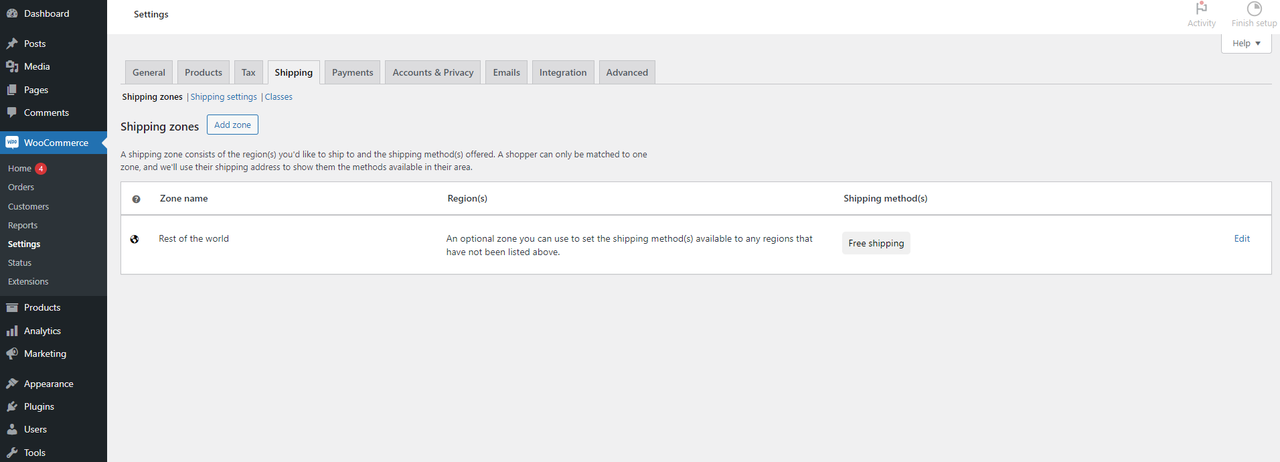This screenshot has width=1280, height=462.
Task: Open the Payments tab
Action: 352,72
